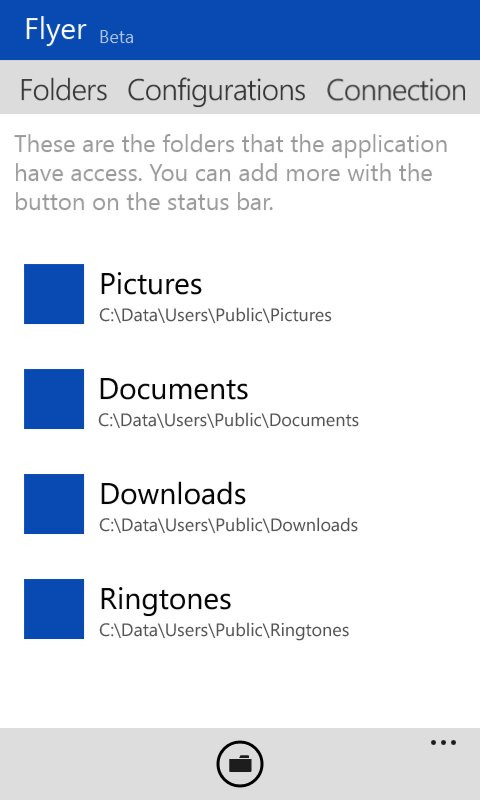This screenshot has height=800, width=480.
Task: Select the blue tile beside Documents
Action: (54, 399)
